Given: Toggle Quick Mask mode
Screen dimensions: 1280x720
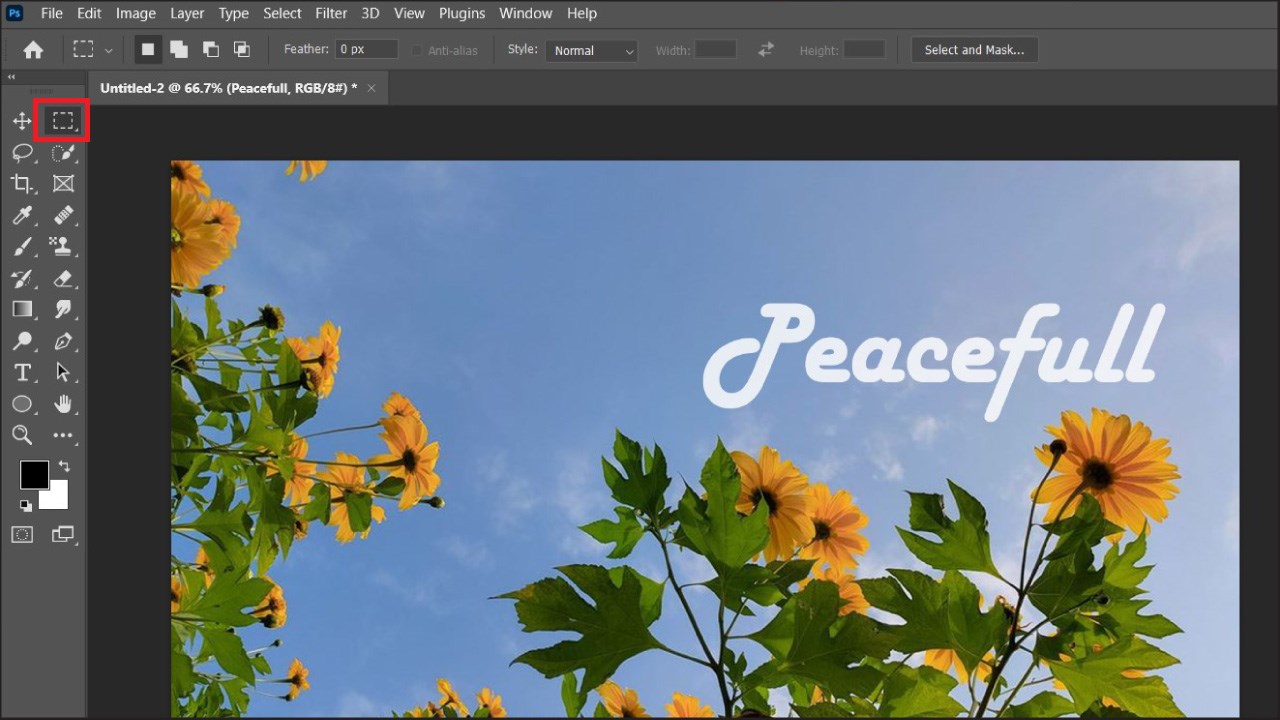Looking at the screenshot, I should (22, 535).
